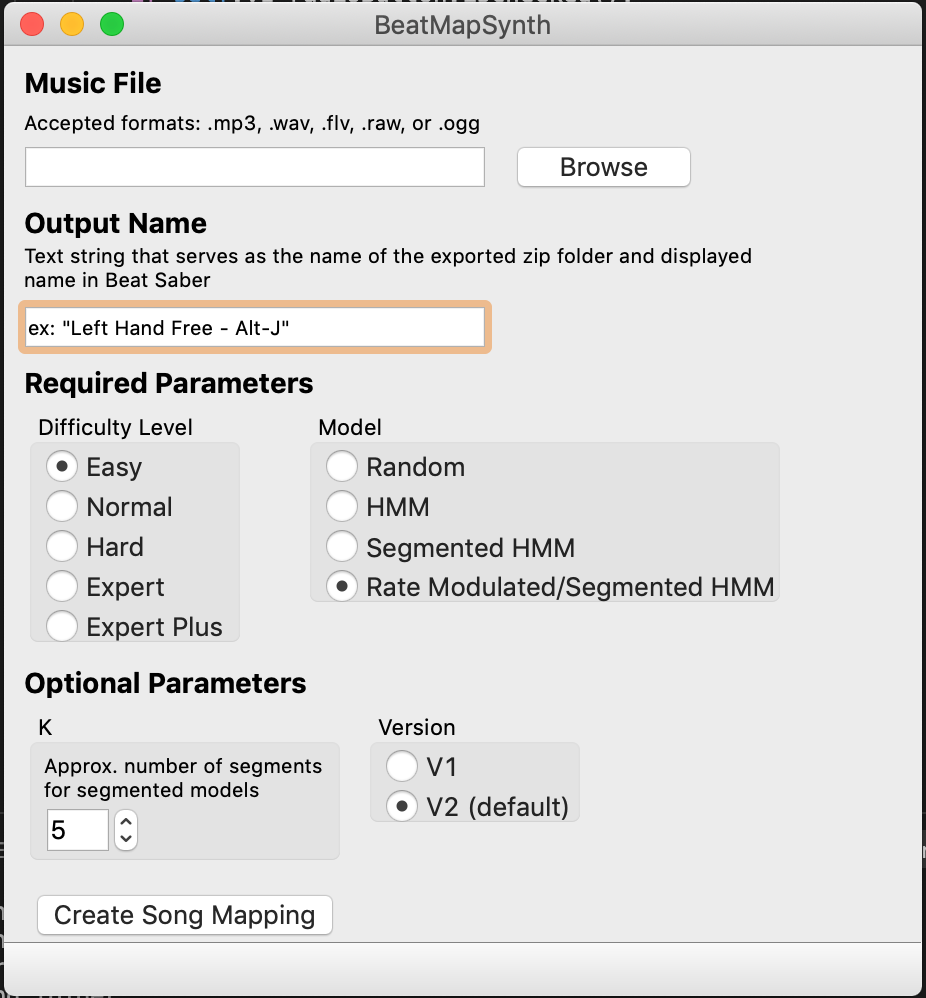The height and width of the screenshot is (998, 926).
Task: Decrease K with the stepper down arrow
Action: [126, 838]
